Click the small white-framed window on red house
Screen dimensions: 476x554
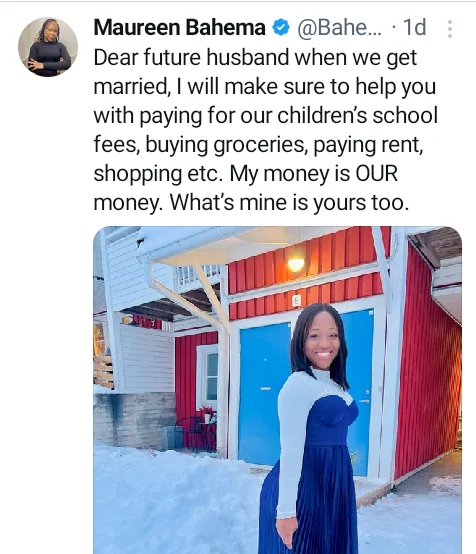coord(208,376)
